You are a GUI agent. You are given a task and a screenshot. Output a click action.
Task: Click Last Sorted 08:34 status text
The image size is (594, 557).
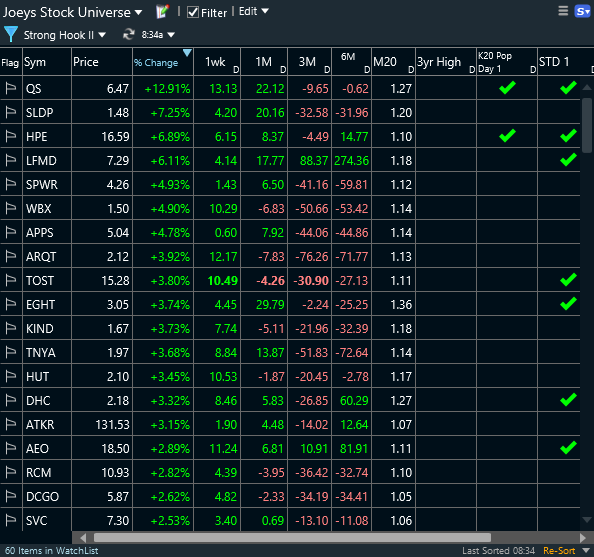[498, 550]
